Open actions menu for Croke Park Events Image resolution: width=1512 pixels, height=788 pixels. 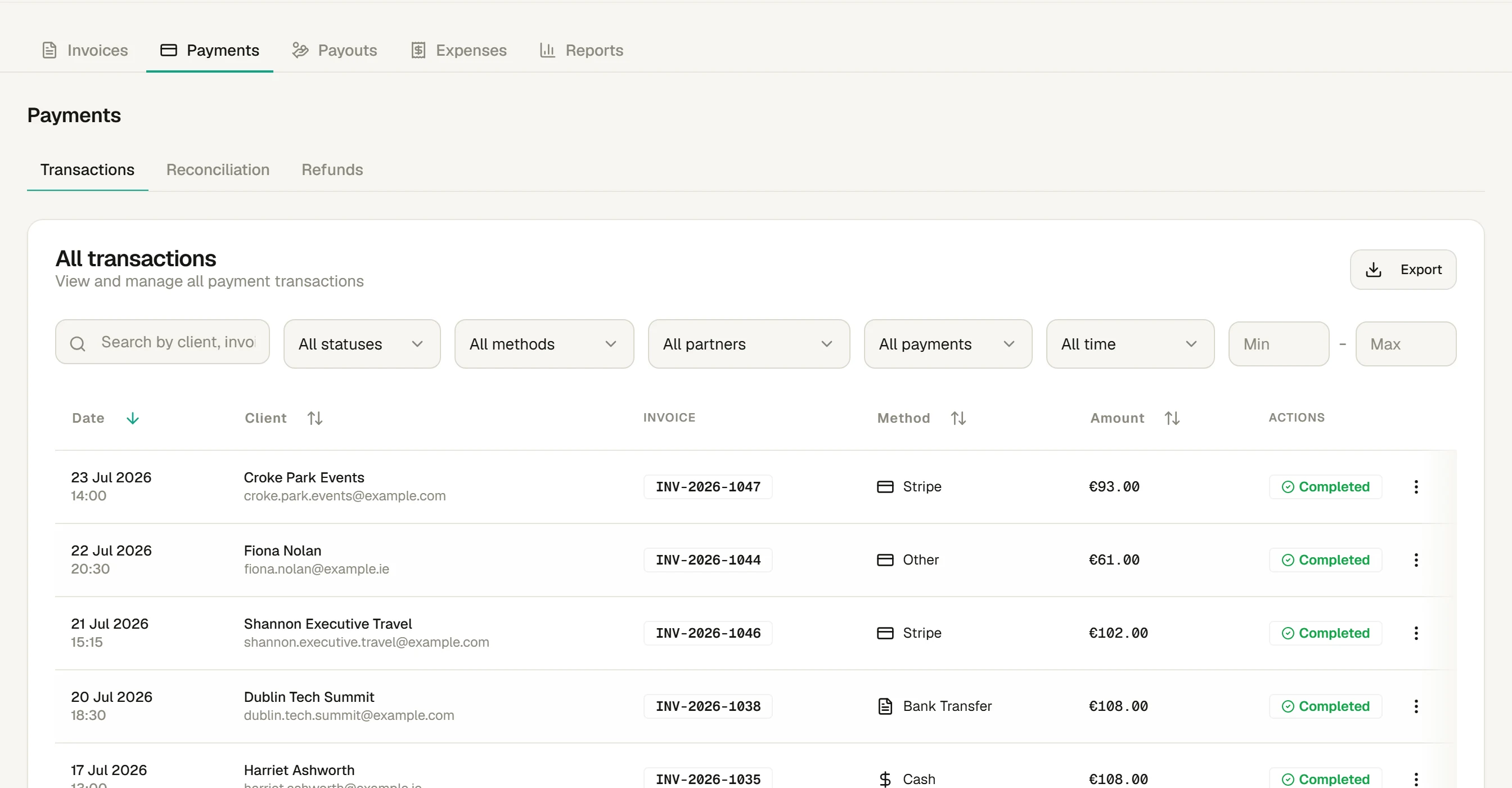[x=1416, y=487]
